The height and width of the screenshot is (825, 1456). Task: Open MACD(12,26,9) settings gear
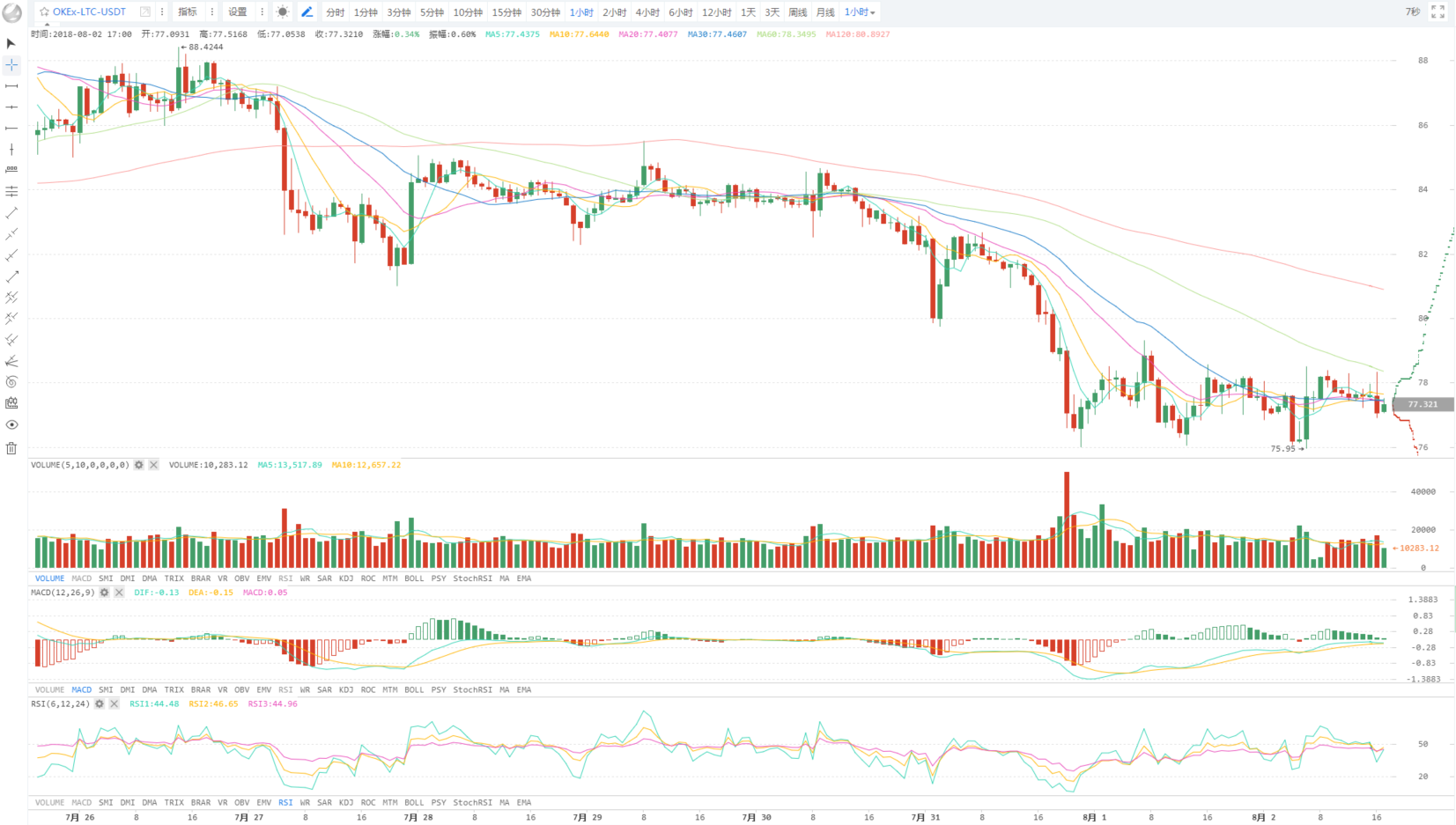click(104, 593)
